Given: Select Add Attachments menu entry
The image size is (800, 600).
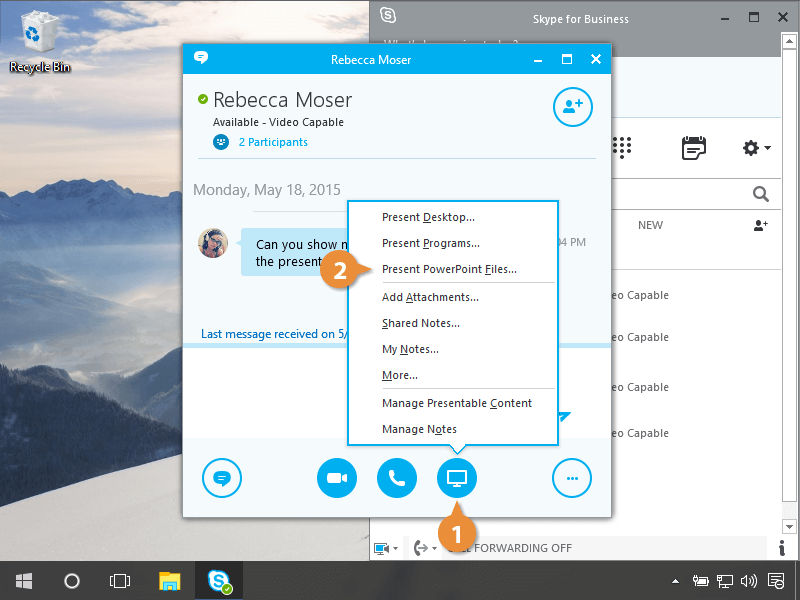Looking at the screenshot, I should point(430,297).
